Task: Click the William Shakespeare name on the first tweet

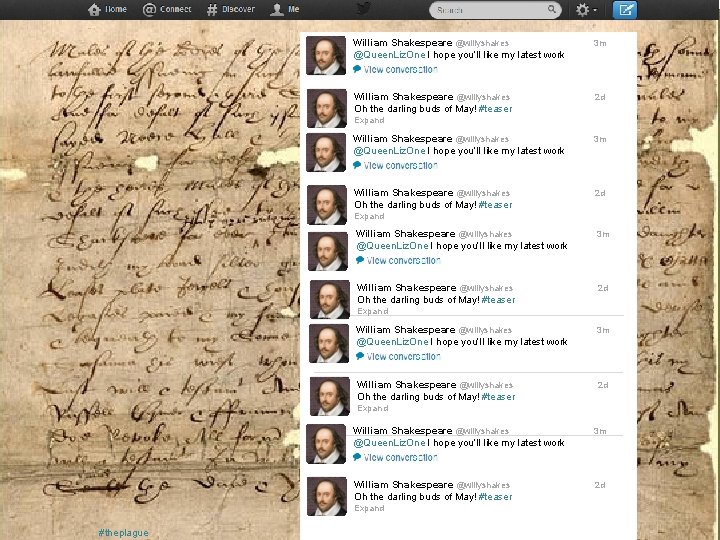Action: coord(402,43)
